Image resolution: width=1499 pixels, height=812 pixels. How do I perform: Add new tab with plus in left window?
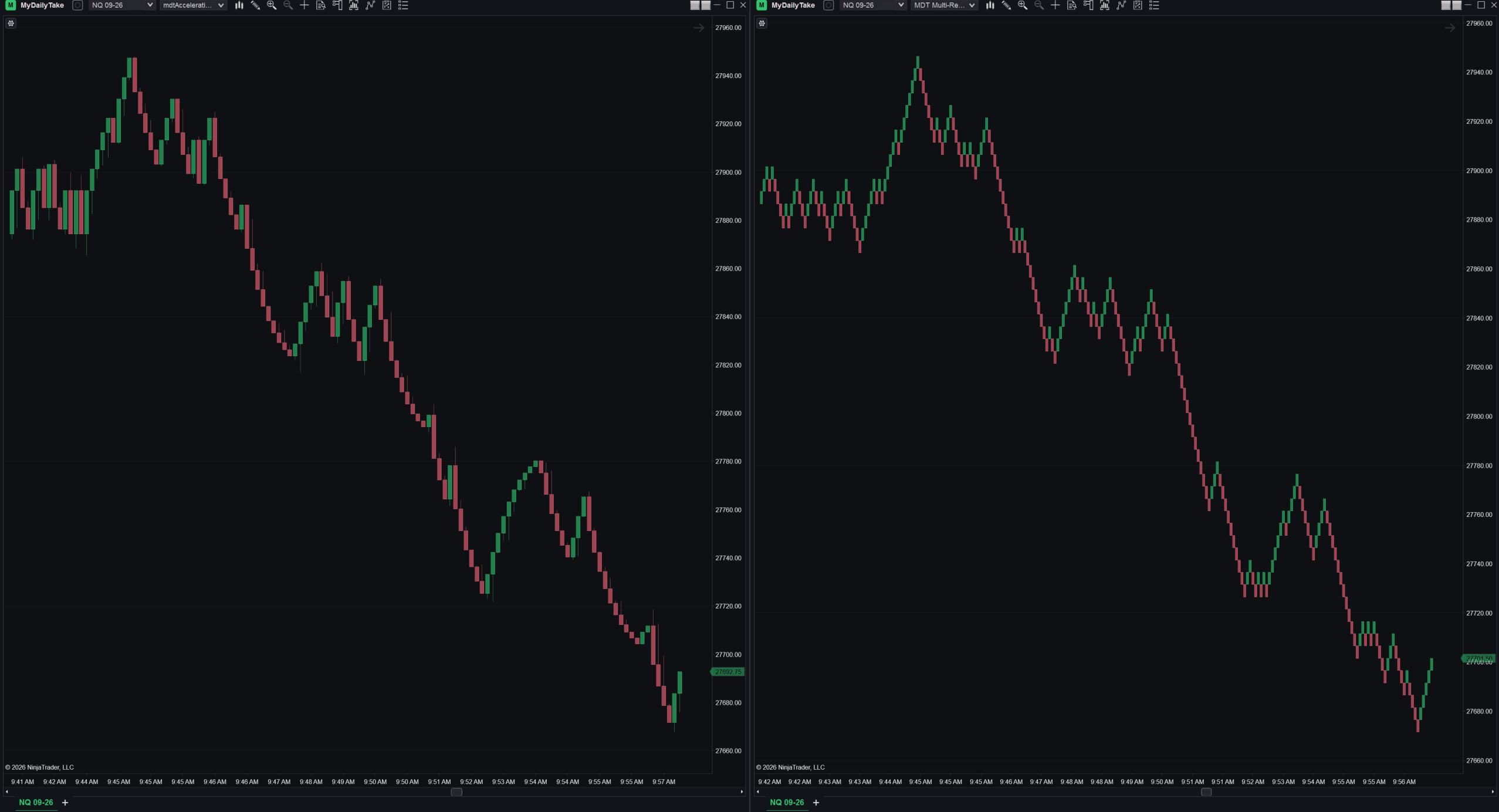click(x=65, y=803)
